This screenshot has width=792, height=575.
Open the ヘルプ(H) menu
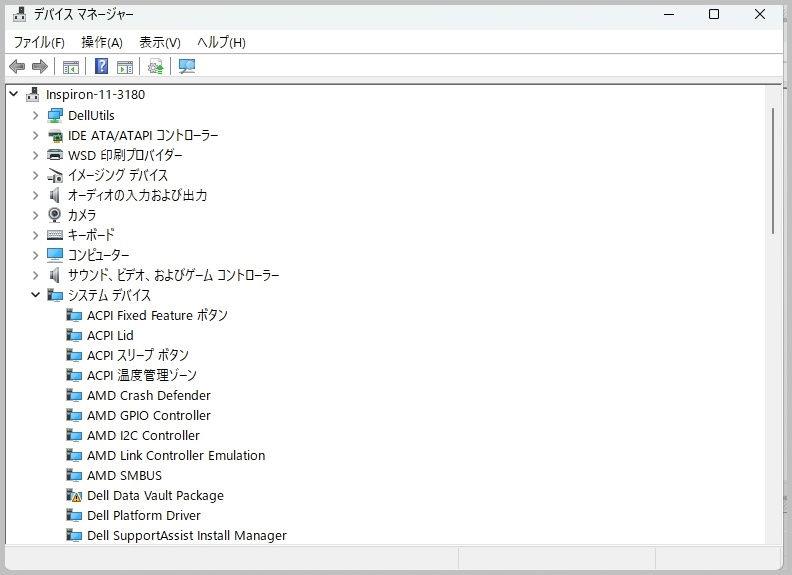tap(221, 42)
